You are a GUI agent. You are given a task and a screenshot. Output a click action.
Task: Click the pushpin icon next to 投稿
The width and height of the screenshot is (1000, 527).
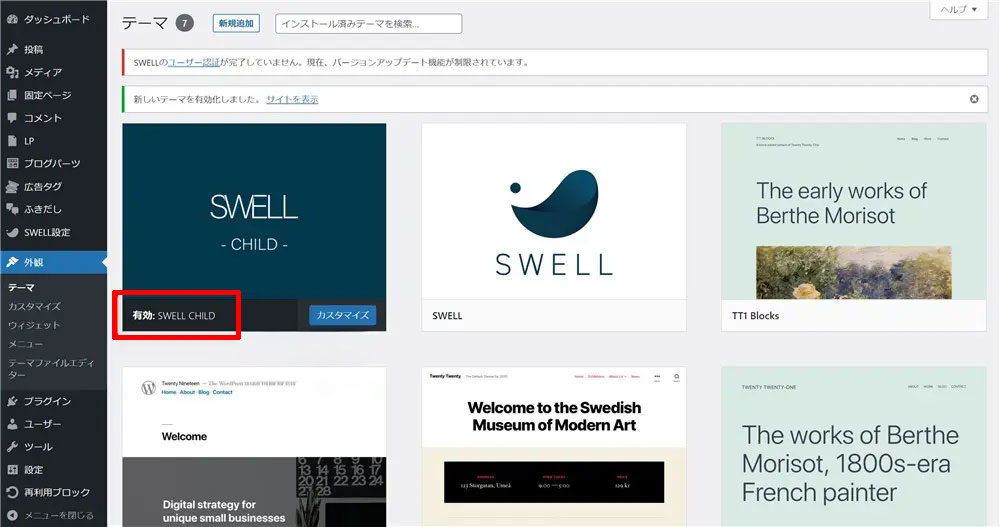click(12, 49)
